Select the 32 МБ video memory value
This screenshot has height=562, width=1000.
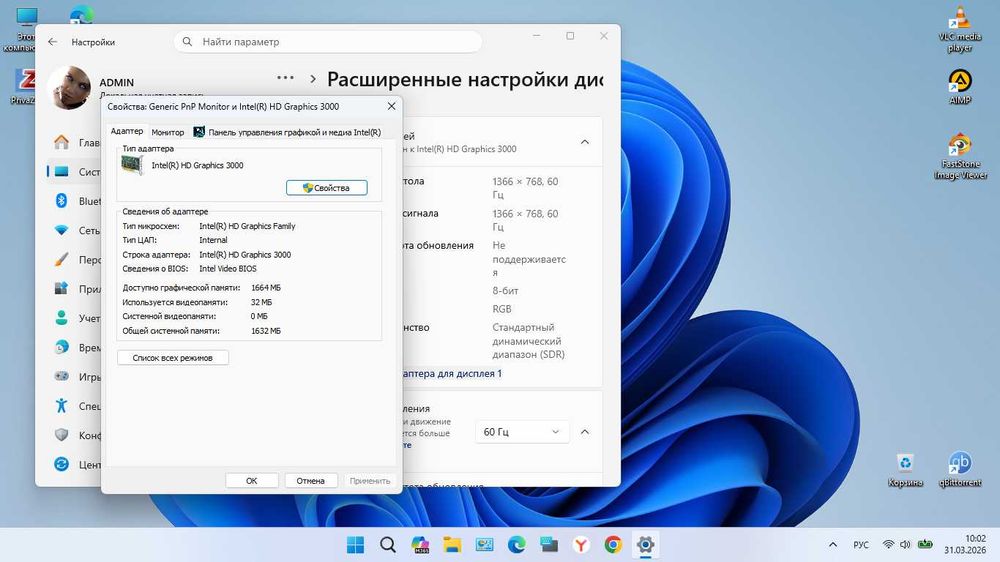[261, 302]
